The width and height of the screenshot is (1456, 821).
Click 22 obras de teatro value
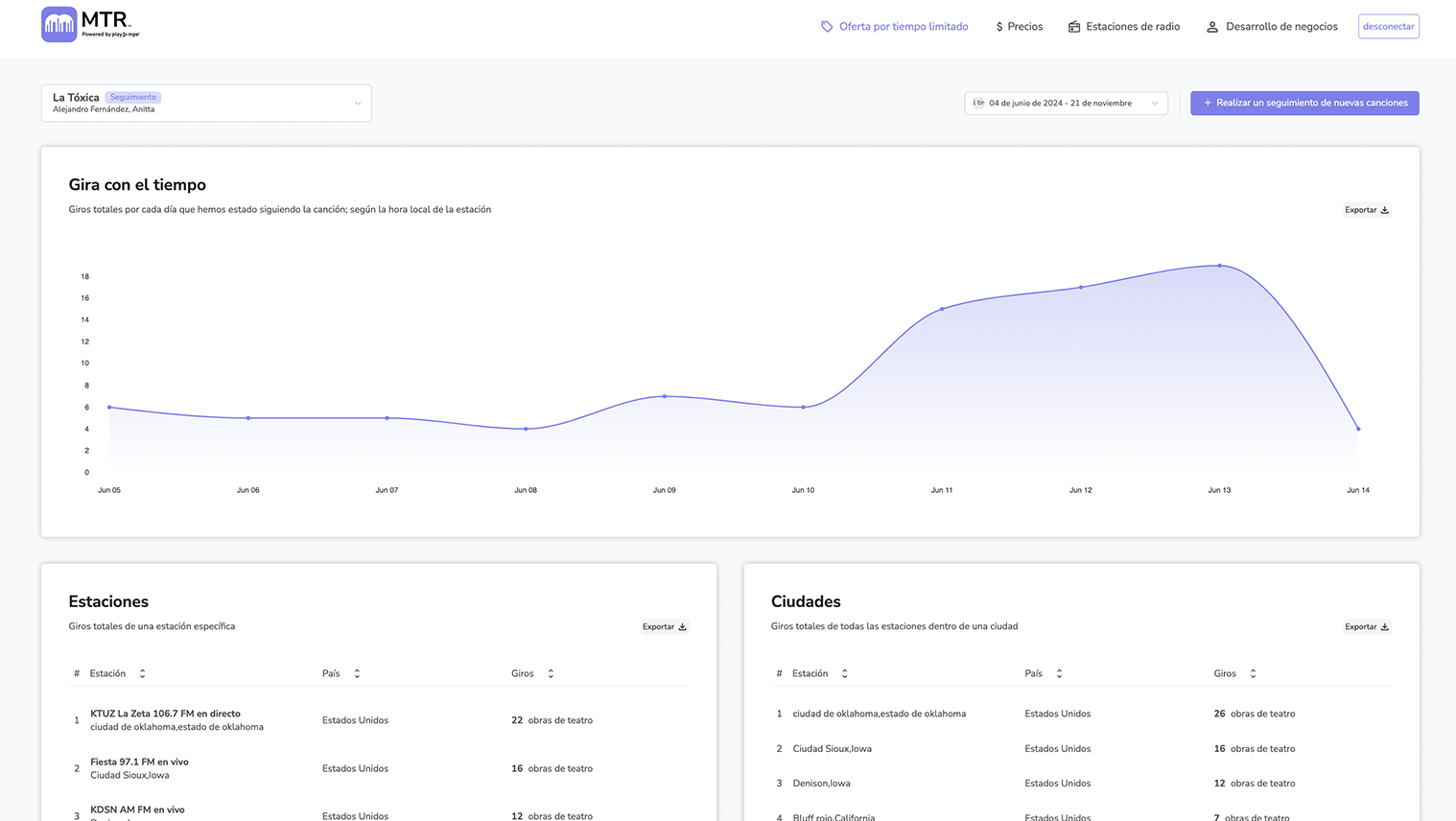pos(552,720)
